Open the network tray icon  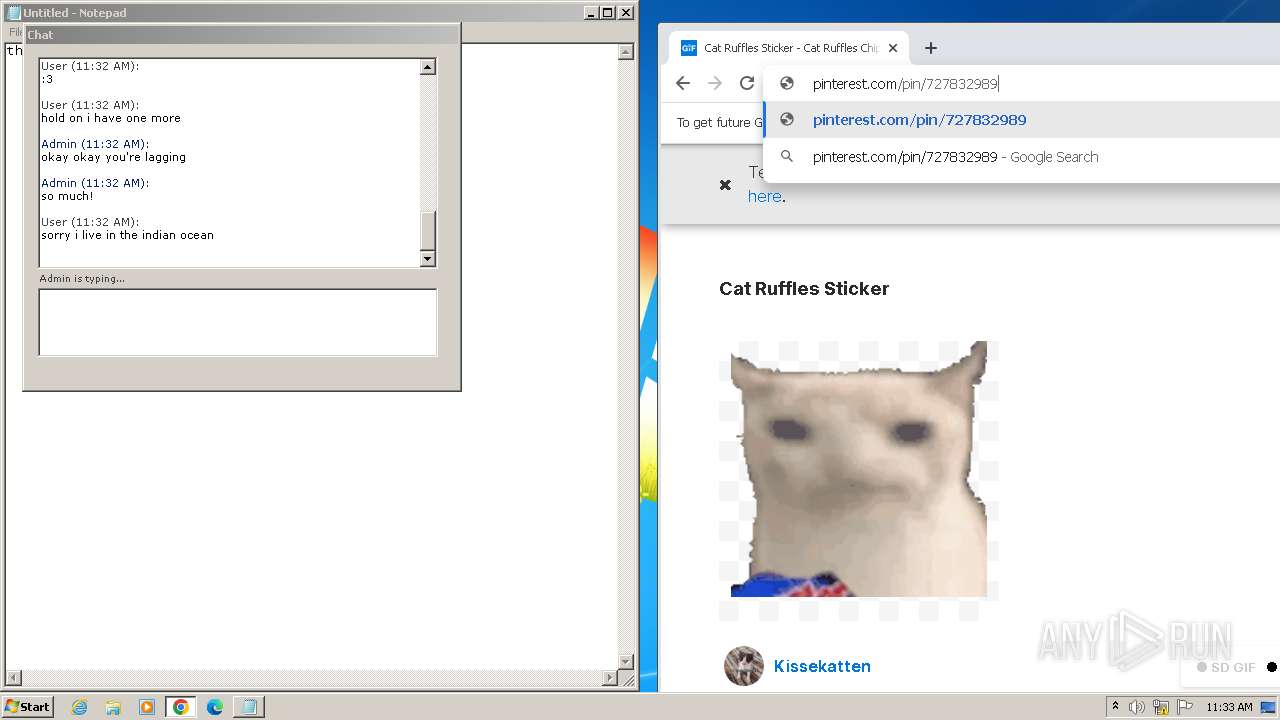(x=1161, y=707)
